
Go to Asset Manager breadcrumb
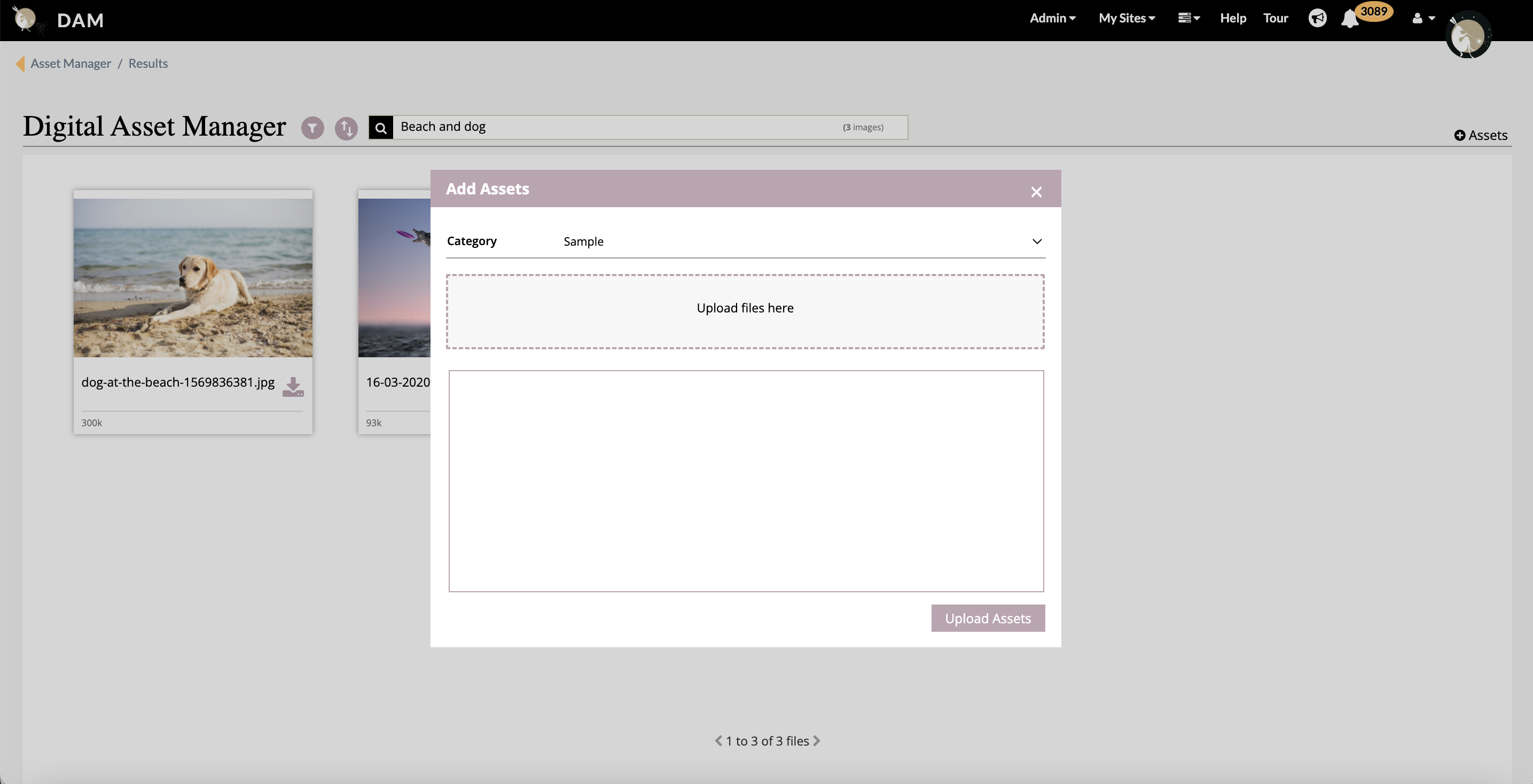pos(71,64)
